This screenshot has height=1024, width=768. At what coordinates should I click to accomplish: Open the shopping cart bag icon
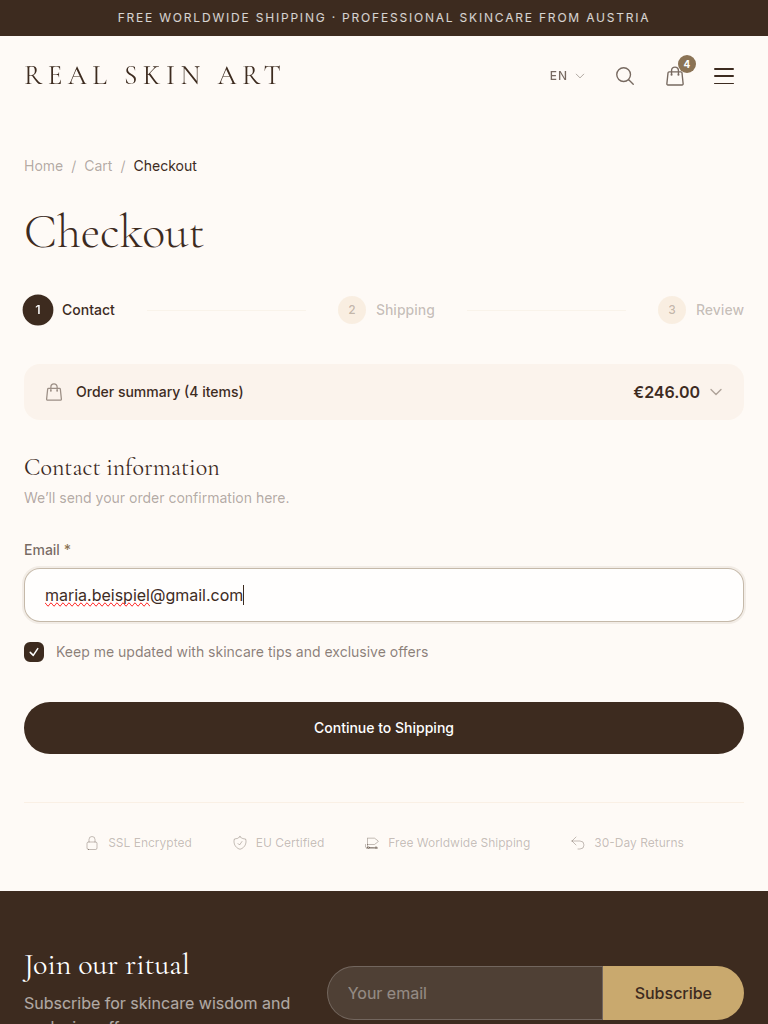(675, 76)
